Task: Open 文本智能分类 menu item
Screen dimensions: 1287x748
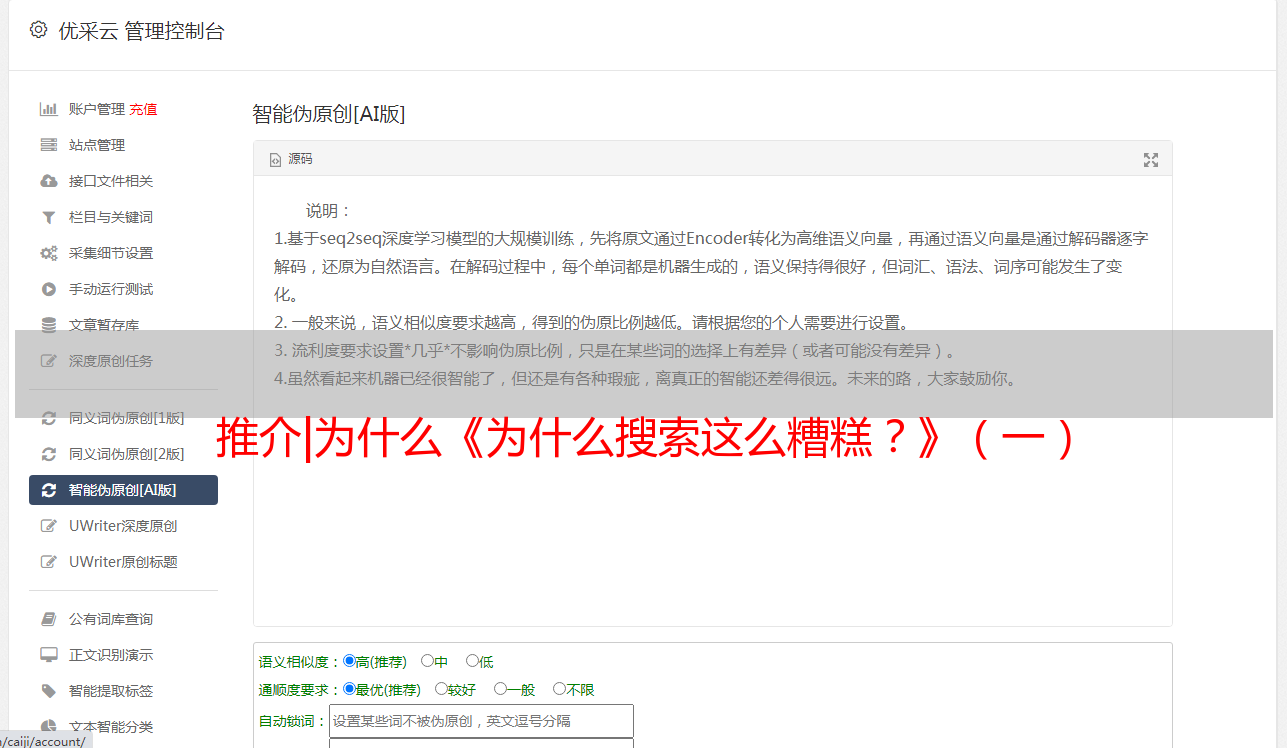Action: (x=111, y=727)
